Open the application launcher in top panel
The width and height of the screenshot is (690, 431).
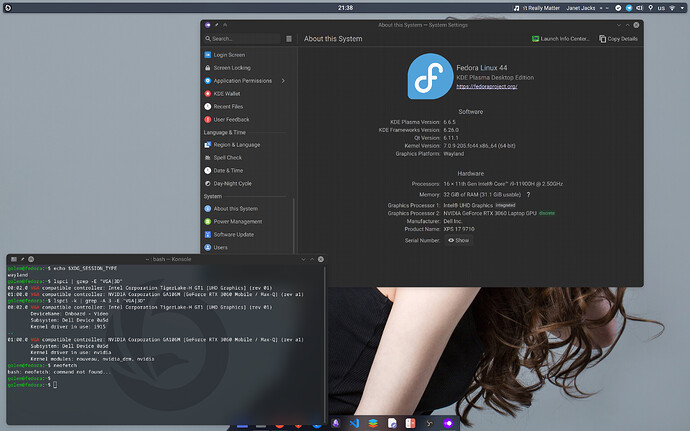(x=7, y=7)
